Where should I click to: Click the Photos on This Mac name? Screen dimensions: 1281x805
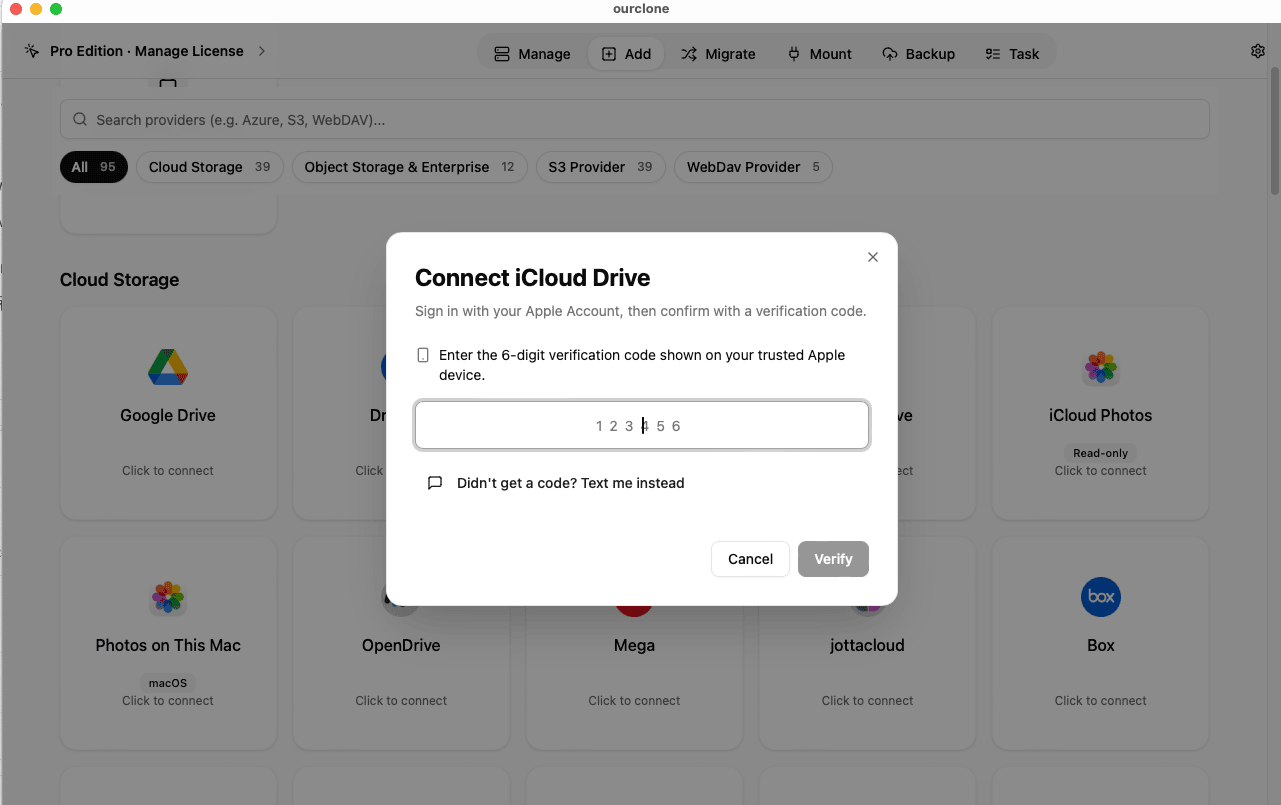168,645
